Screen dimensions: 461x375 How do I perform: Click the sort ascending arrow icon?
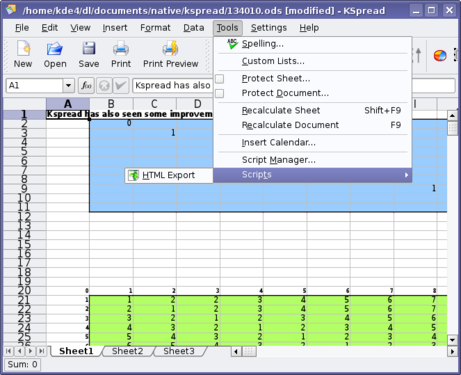[418, 55]
